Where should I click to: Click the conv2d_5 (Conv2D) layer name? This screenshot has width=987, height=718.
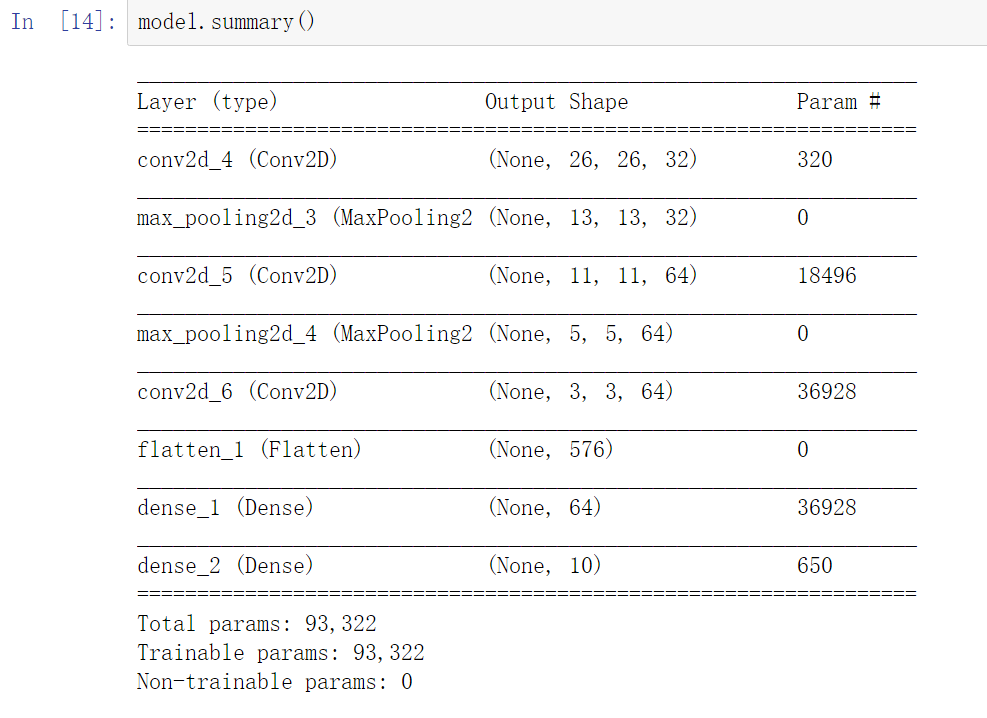point(237,276)
